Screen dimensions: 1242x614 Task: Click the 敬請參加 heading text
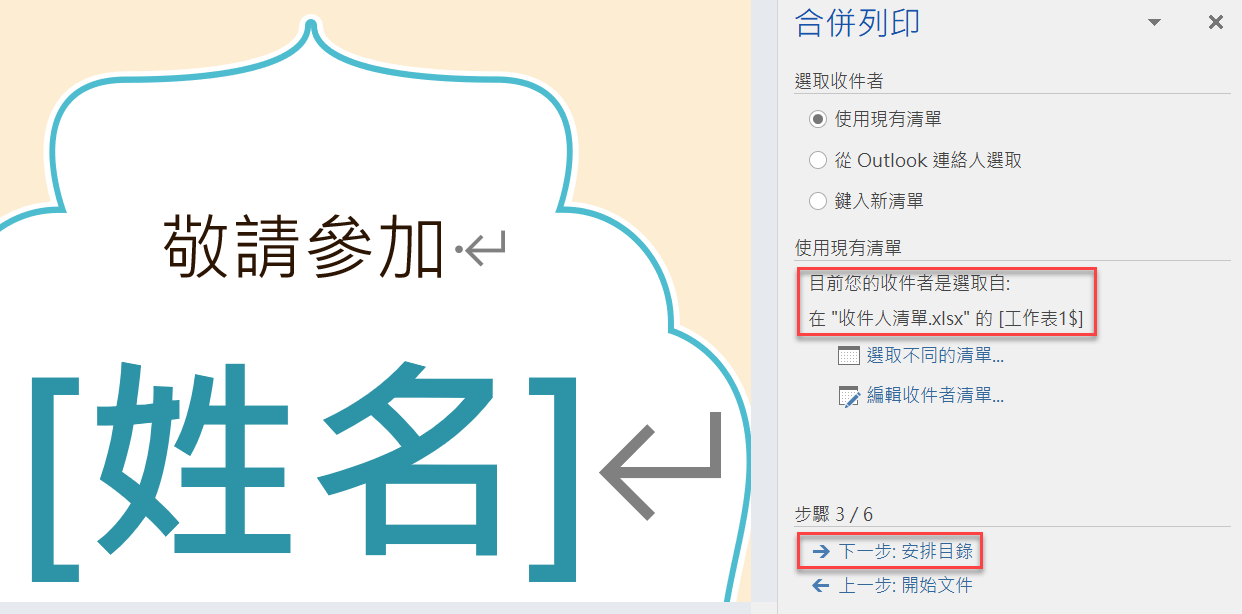coord(304,244)
